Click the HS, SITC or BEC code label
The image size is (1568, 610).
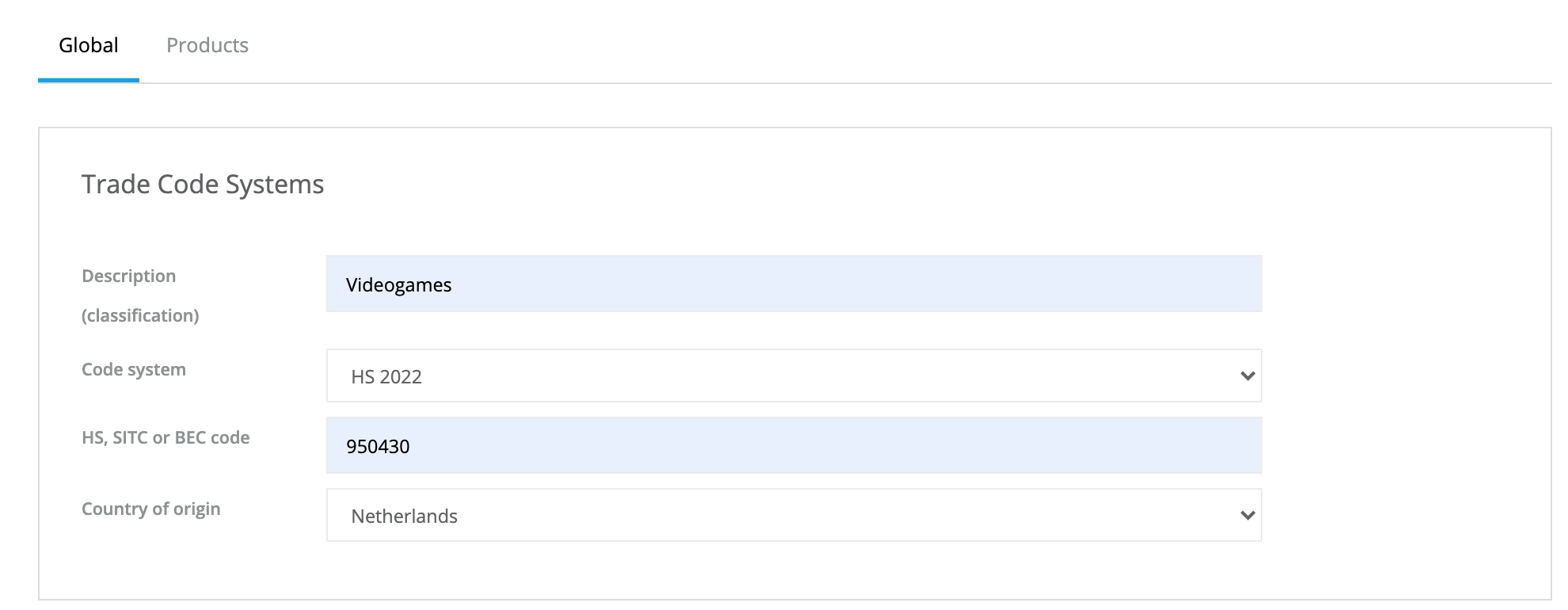(x=166, y=437)
